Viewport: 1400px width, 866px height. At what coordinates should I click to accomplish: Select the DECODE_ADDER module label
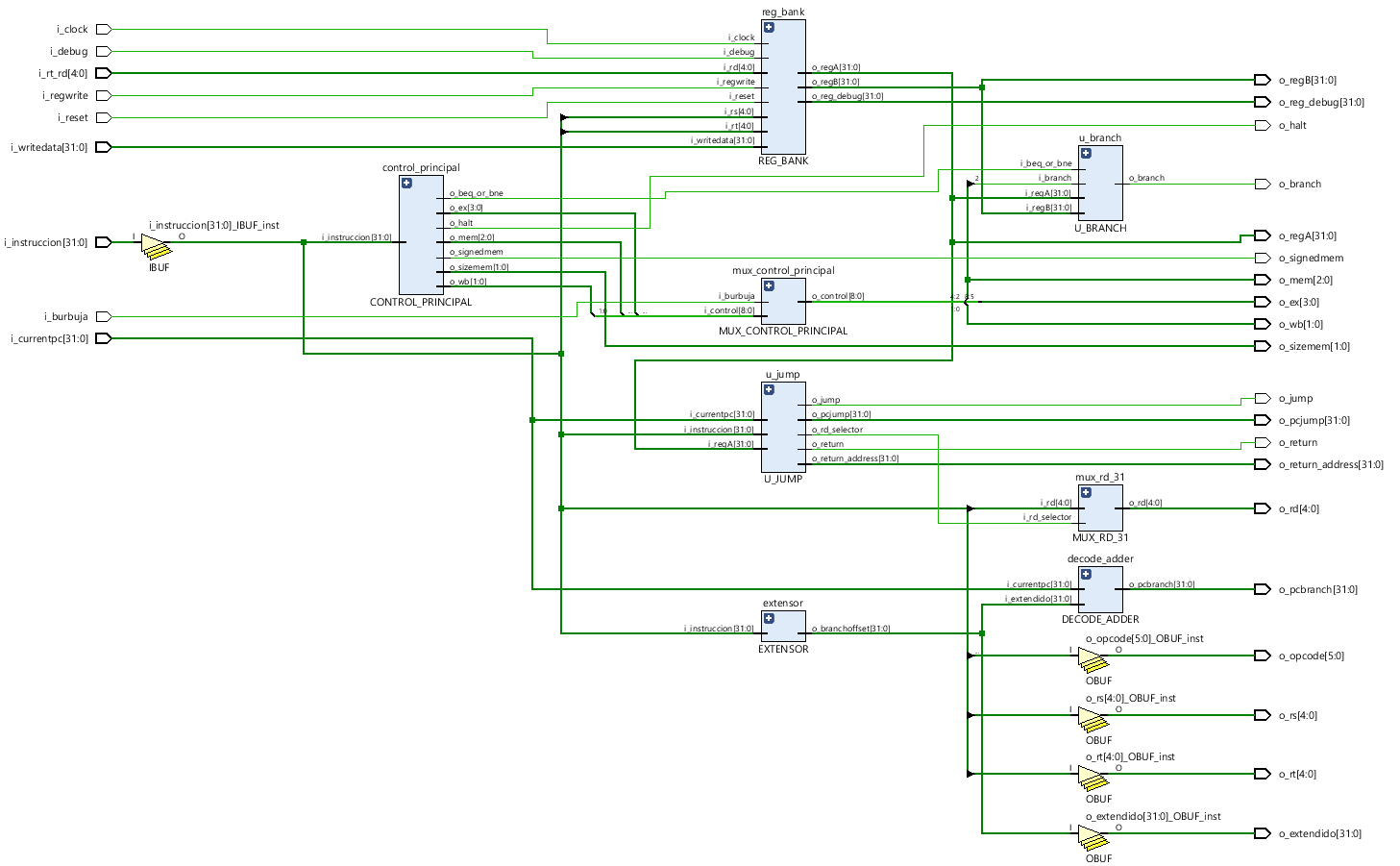pos(1100,619)
